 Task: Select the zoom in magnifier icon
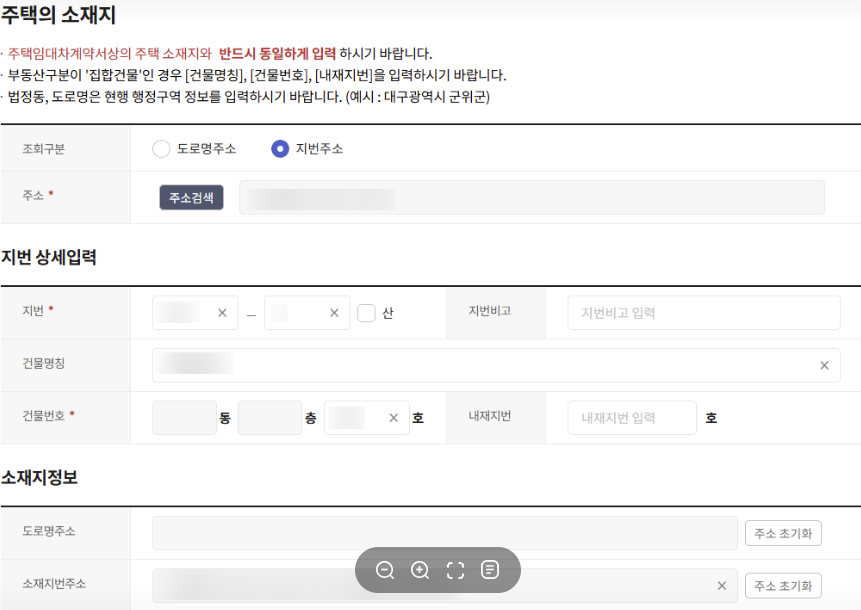pyautogui.click(x=420, y=570)
